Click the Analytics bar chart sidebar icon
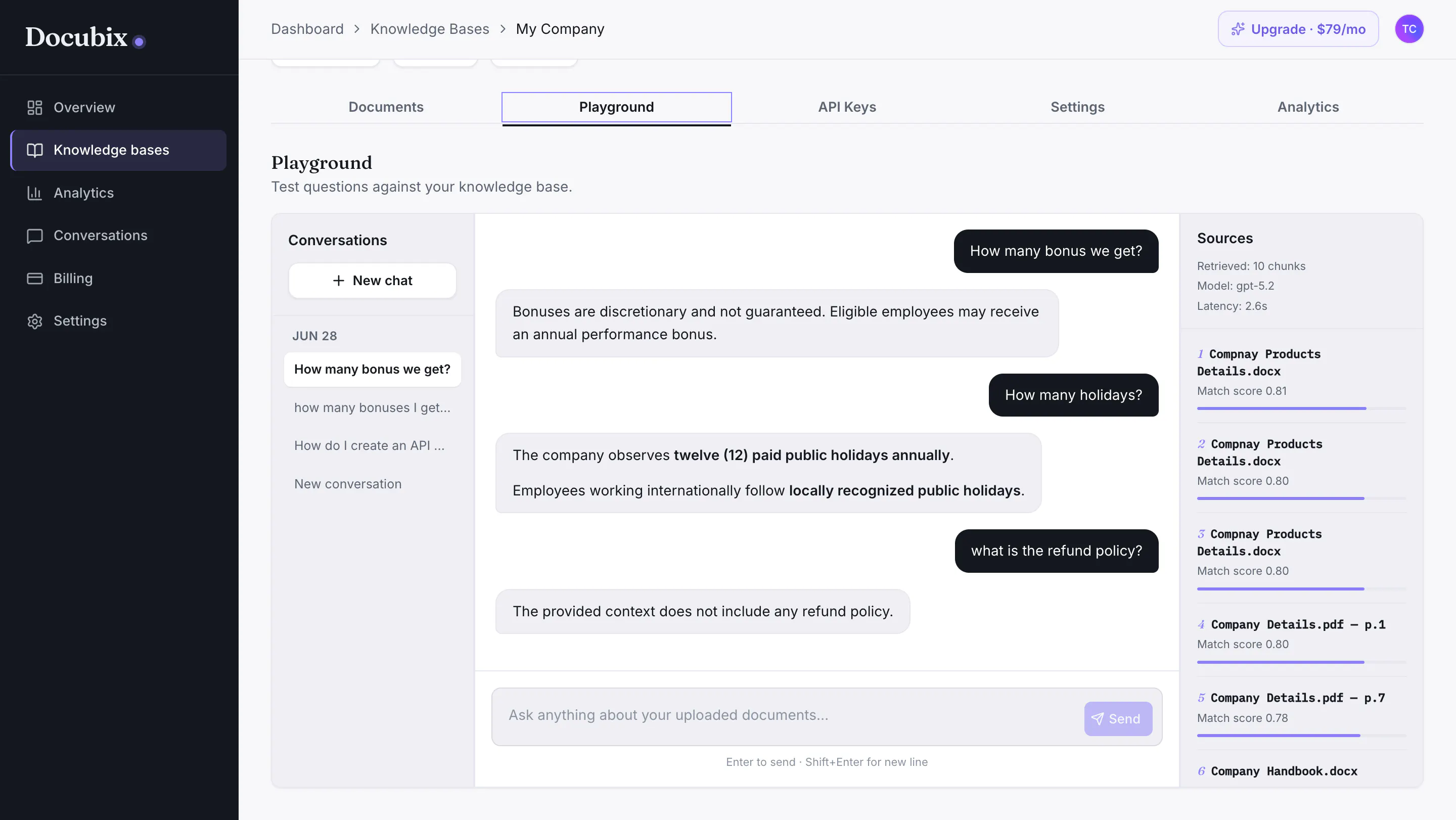Image resolution: width=1456 pixels, height=820 pixels. coord(34,193)
